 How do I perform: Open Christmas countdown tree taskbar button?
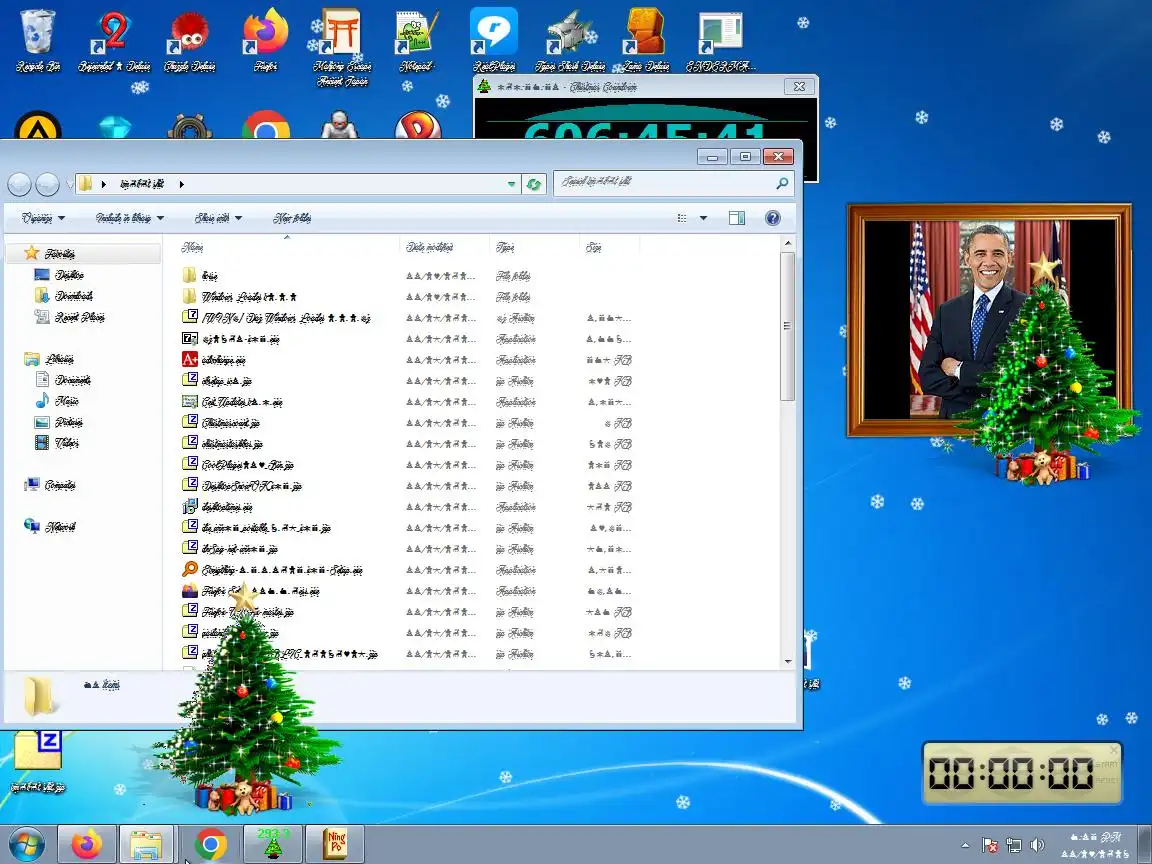273,844
